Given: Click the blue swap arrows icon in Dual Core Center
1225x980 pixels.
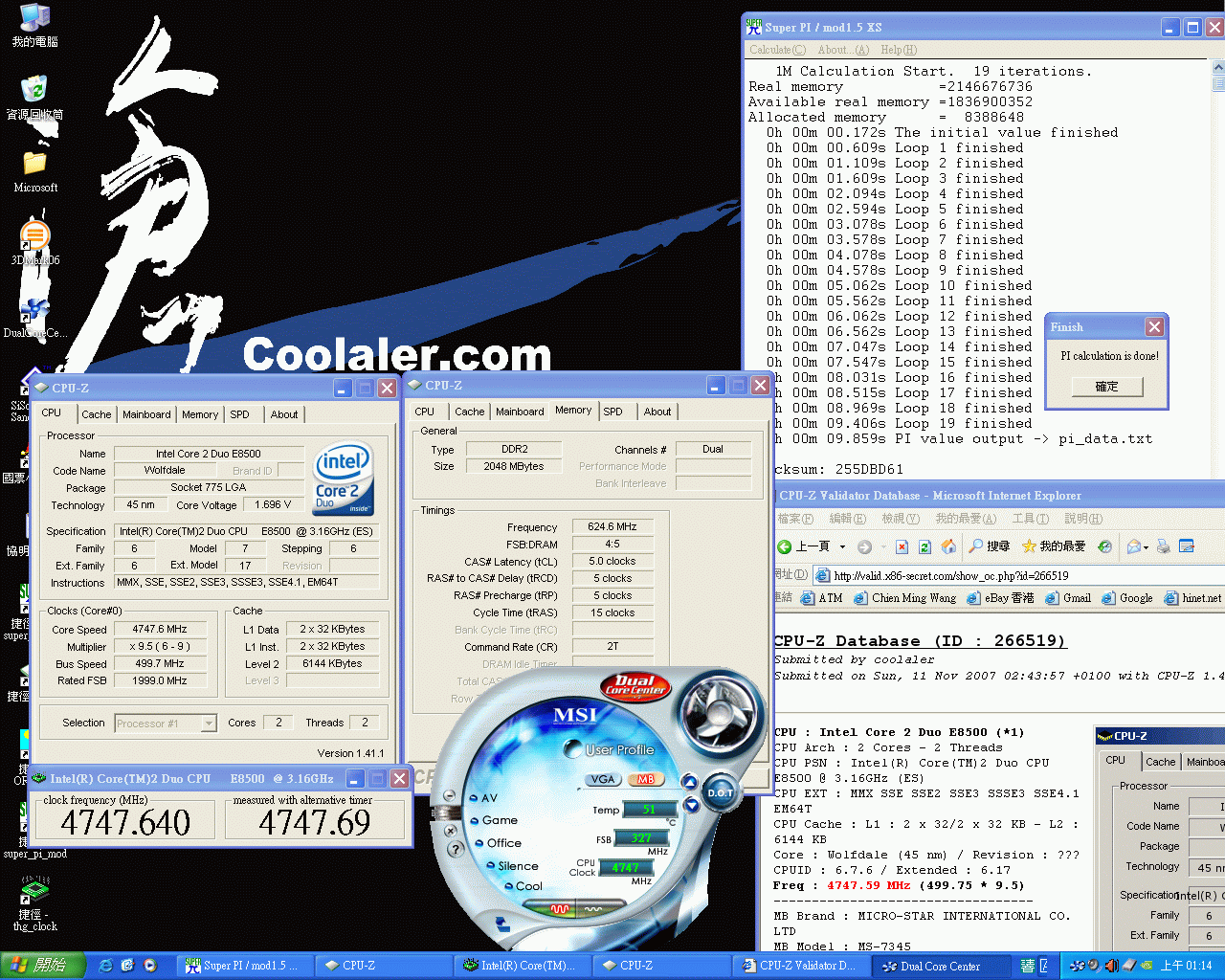Looking at the screenshot, I should coord(502,924).
